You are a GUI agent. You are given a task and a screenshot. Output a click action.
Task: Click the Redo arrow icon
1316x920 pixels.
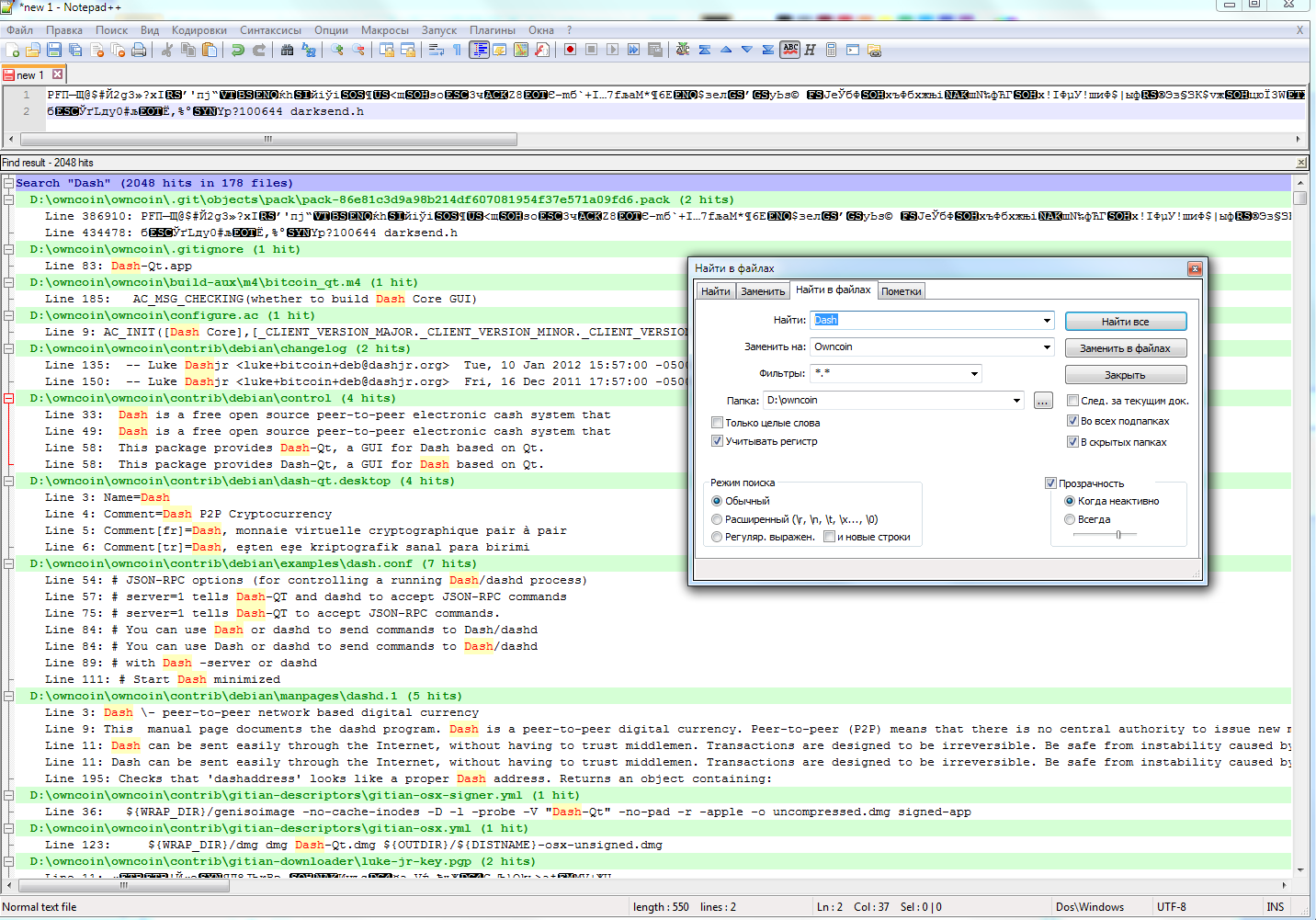click(259, 50)
